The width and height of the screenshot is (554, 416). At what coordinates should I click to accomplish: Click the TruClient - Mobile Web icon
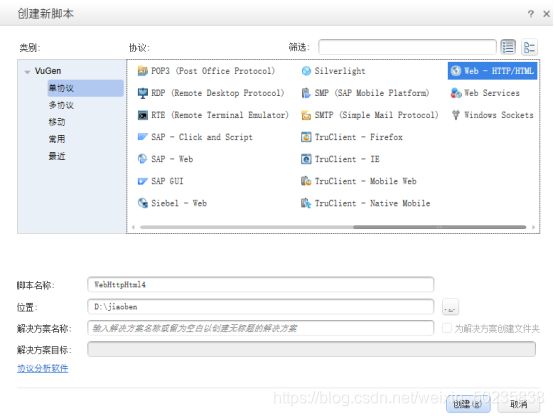[306, 181]
